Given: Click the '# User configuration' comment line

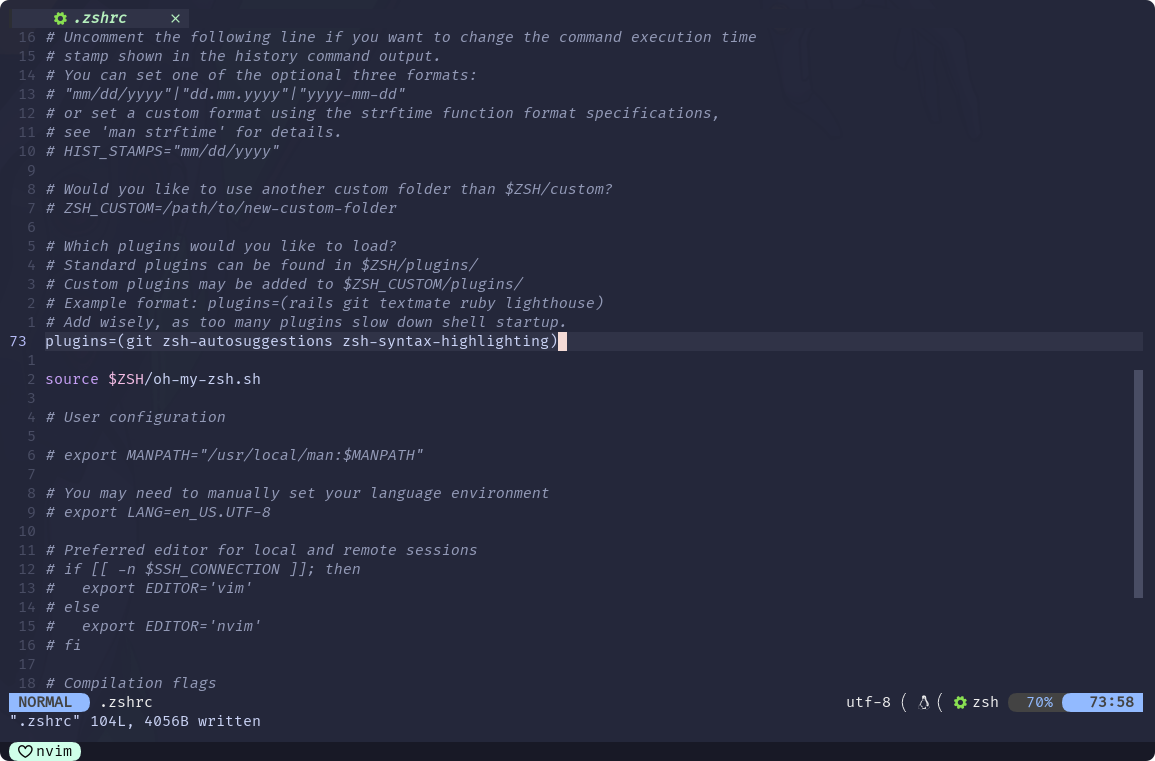Looking at the screenshot, I should [136, 417].
